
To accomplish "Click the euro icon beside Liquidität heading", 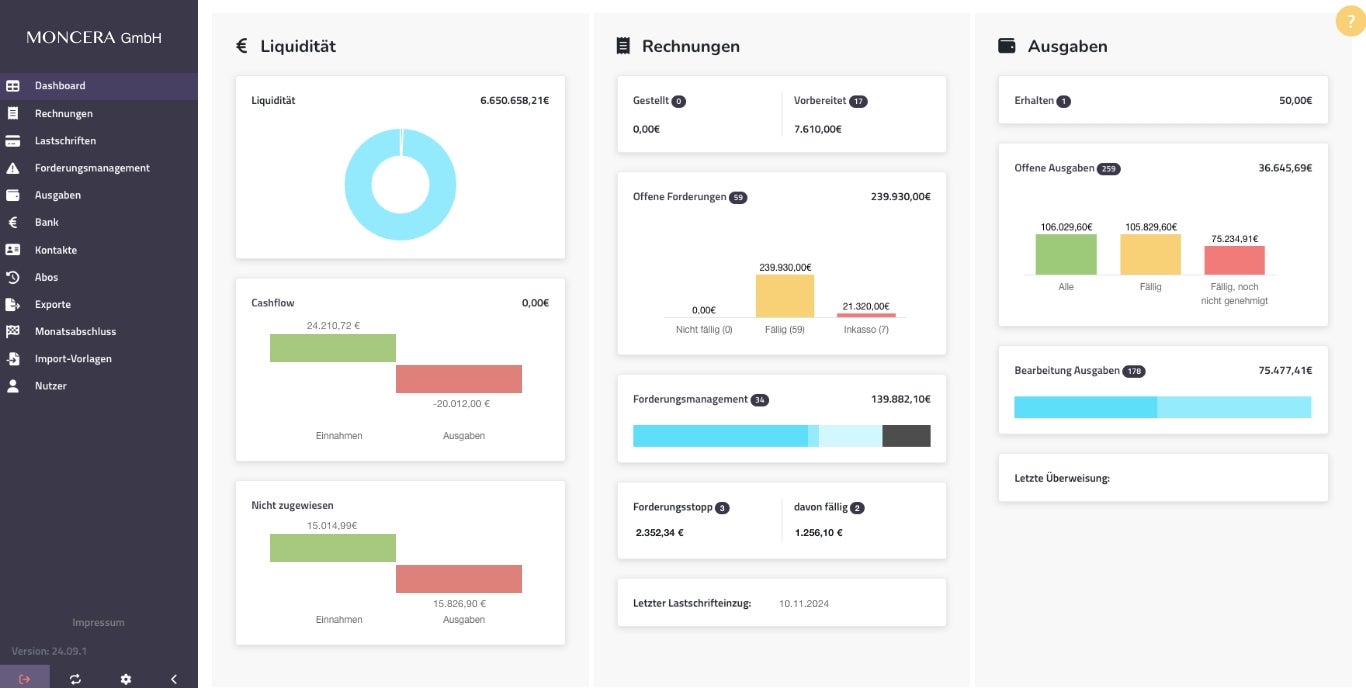I will 241,46.
